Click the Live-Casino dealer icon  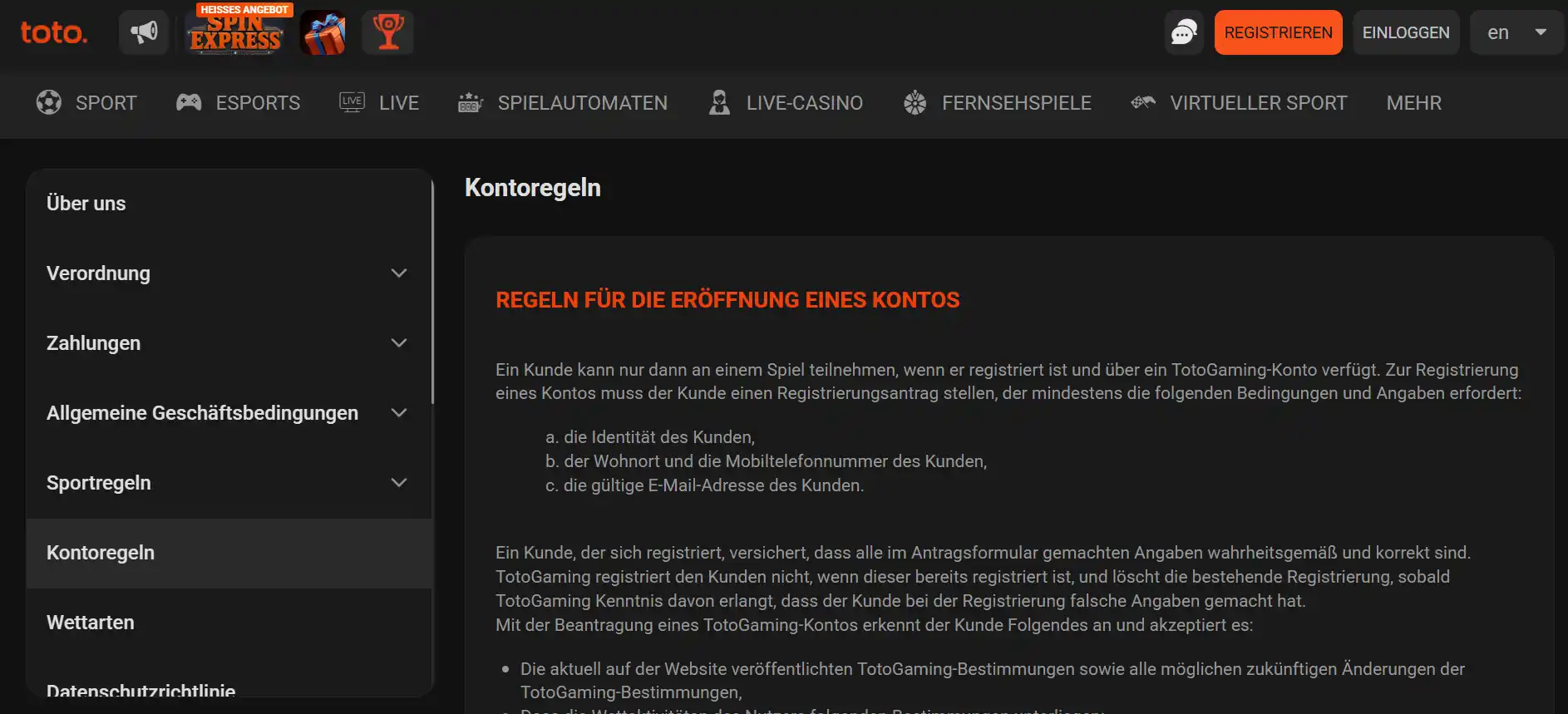(719, 102)
